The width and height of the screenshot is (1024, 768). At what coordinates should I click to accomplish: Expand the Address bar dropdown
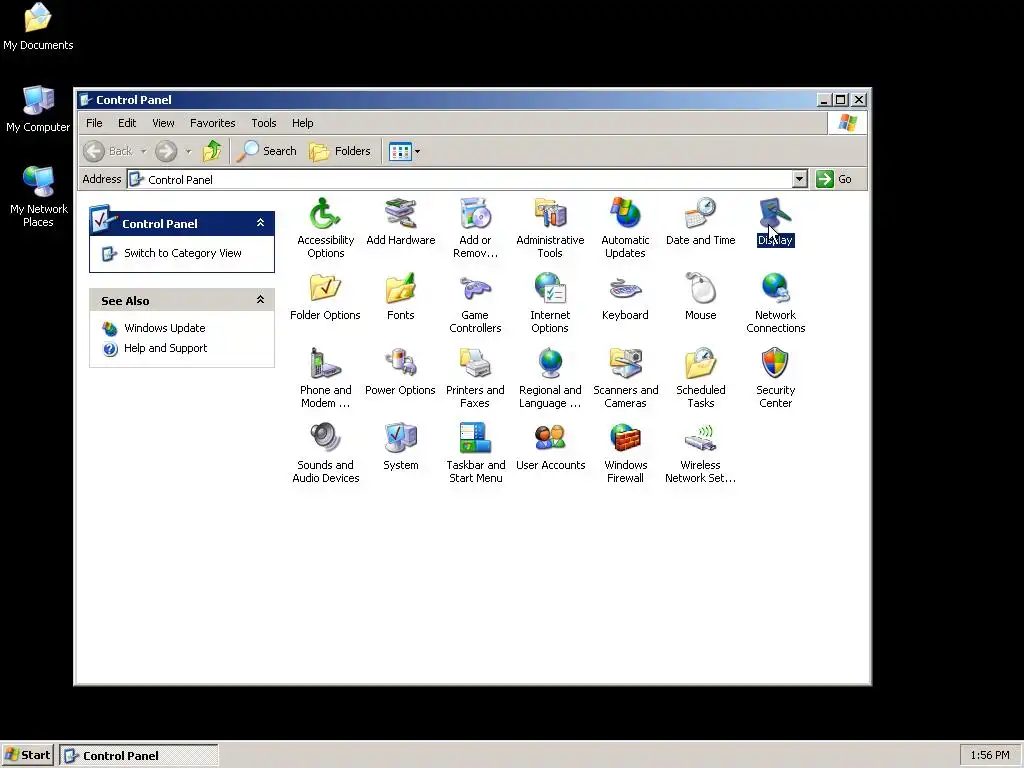click(799, 179)
